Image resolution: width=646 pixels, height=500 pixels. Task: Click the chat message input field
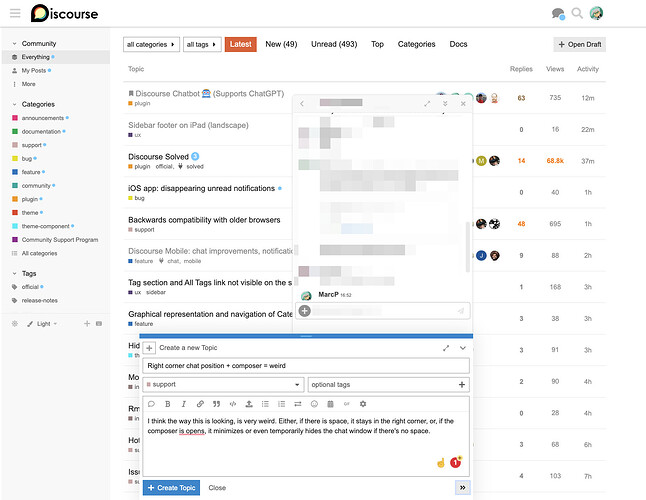(x=383, y=311)
